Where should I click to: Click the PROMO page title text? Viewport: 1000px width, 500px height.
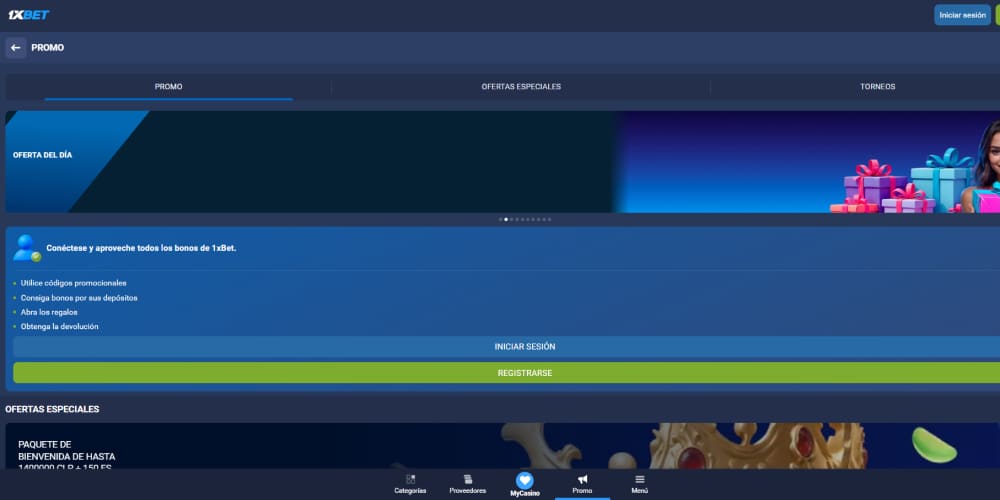(x=48, y=48)
